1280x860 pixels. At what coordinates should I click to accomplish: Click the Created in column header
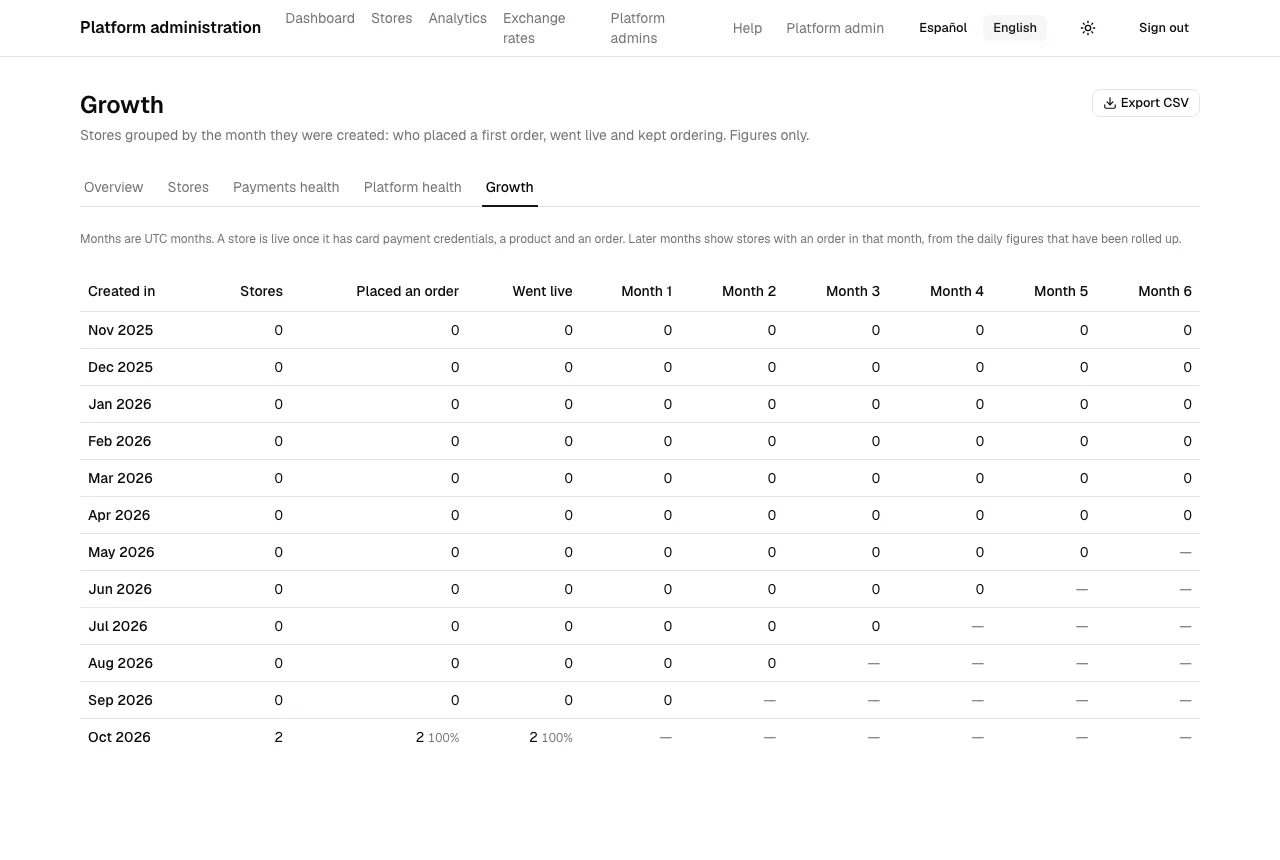click(x=122, y=292)
